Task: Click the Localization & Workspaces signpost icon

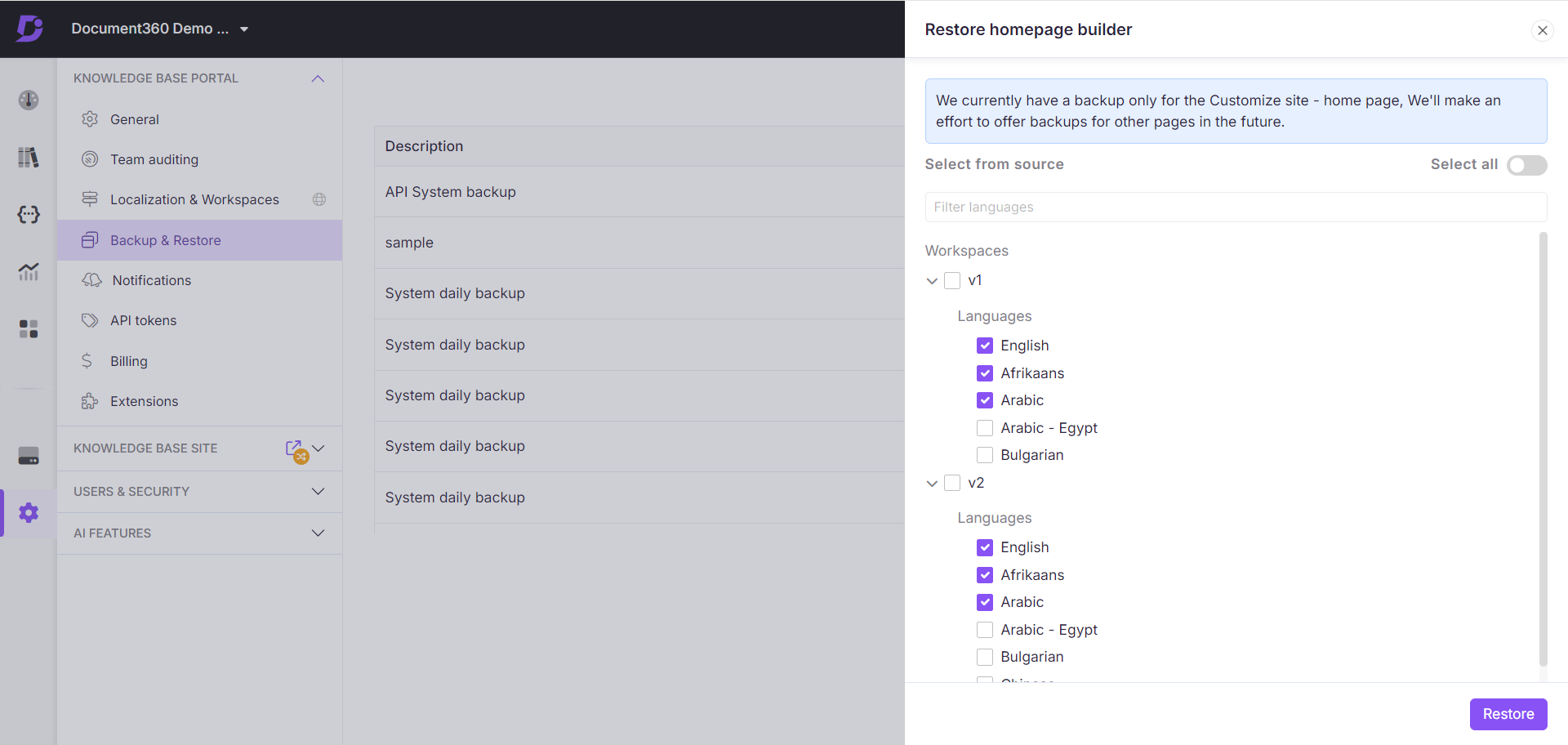Action: point(90,199)
